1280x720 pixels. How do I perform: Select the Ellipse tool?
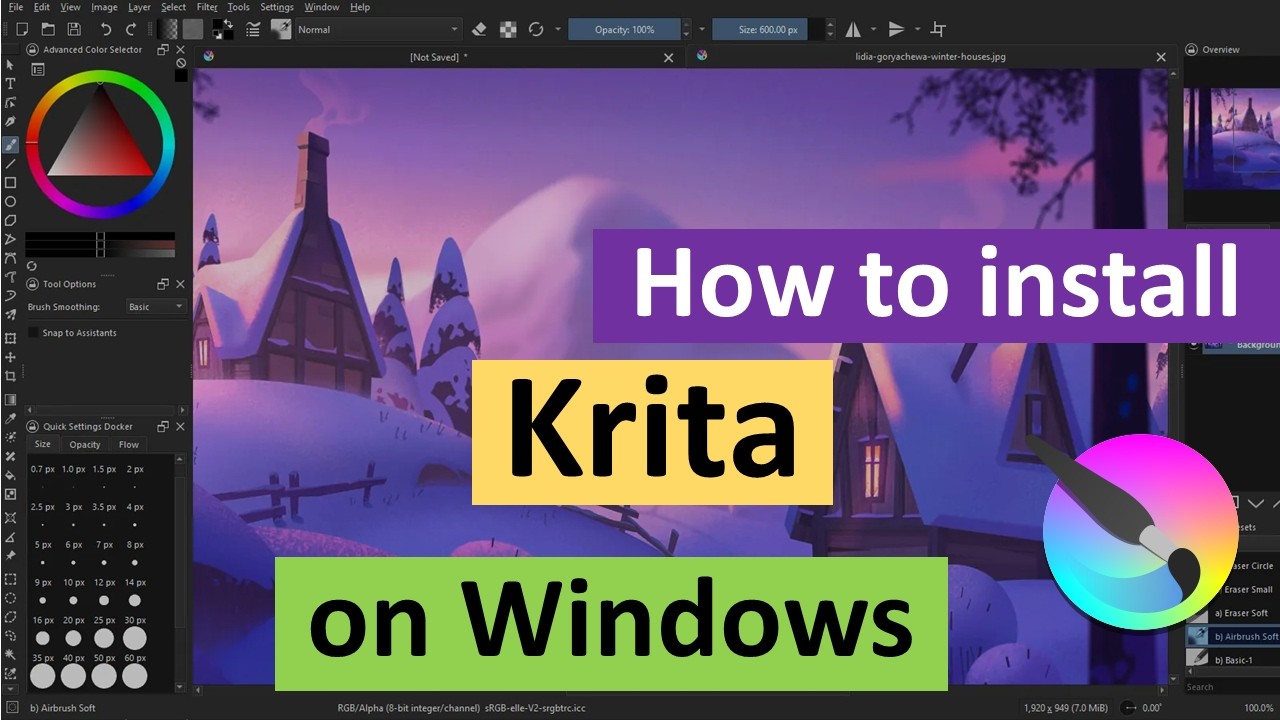[11, 201]
